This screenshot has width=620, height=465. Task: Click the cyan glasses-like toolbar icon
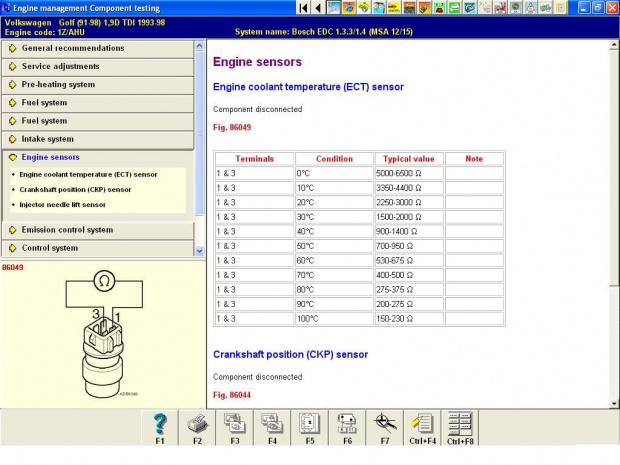379,8
